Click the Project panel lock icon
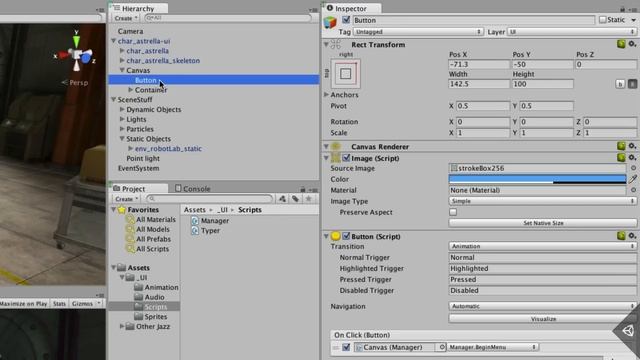 coord(303,189)
